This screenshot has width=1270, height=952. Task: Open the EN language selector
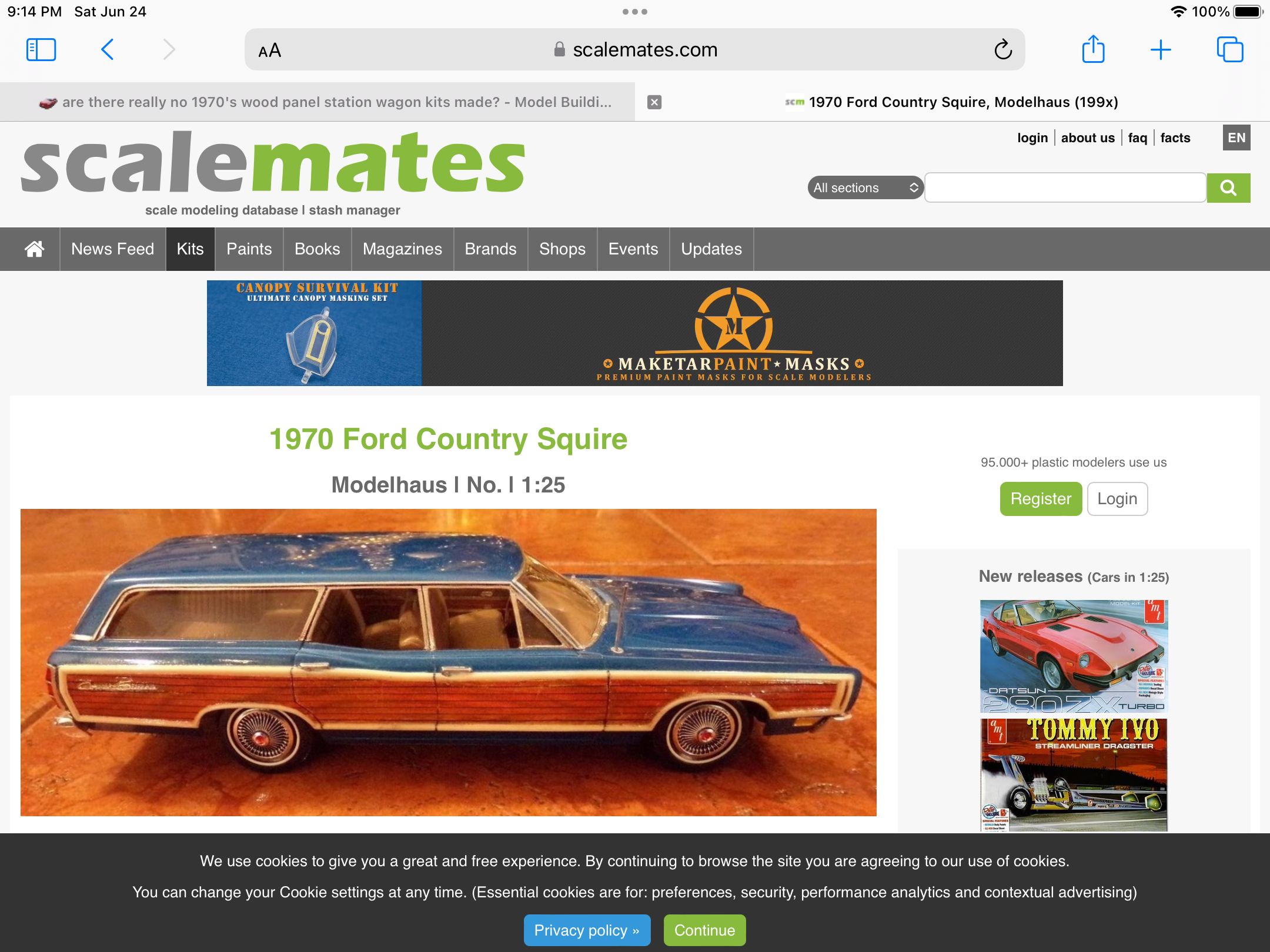(x=1236, y=138)
